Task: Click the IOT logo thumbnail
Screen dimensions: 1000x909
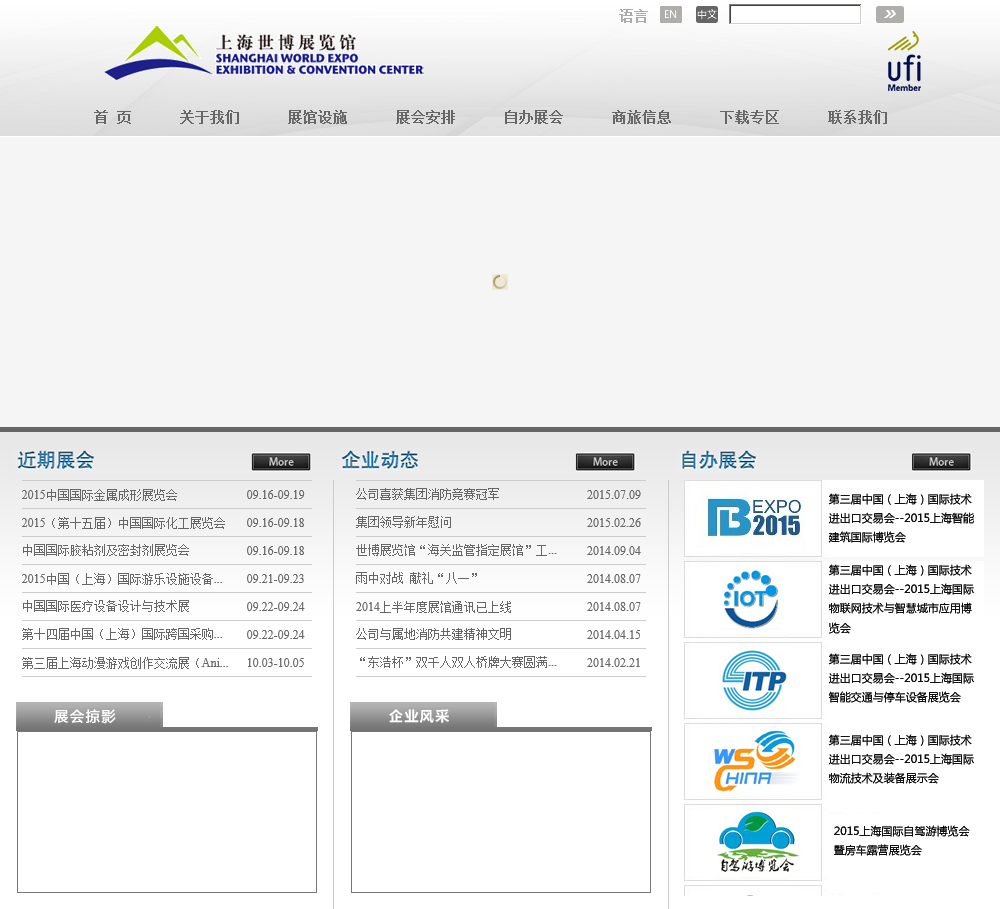Action: point(753,599)
